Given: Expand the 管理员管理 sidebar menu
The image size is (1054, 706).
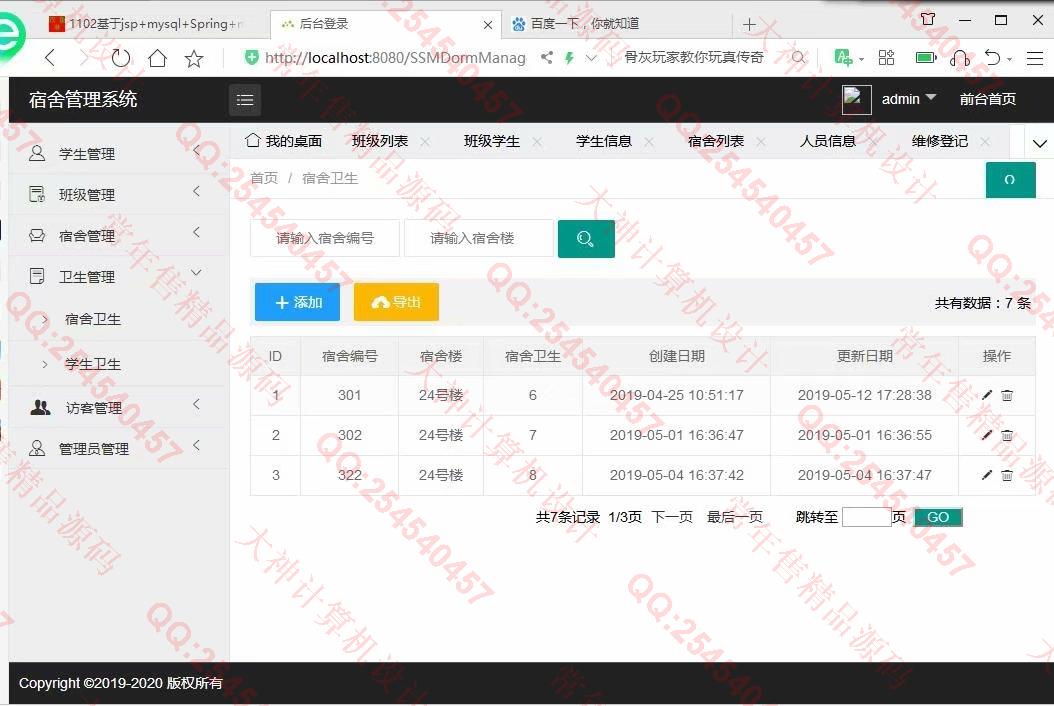Looking at the screenshot, I should pyautogui.click(x=119, y=449).
